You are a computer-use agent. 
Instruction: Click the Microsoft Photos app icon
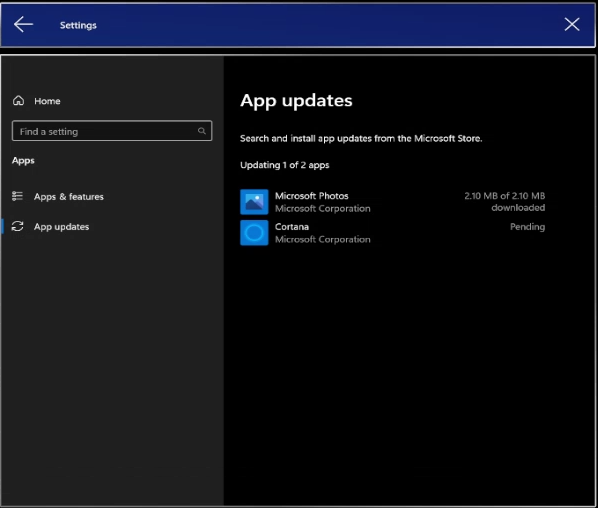tap(254, 202)
